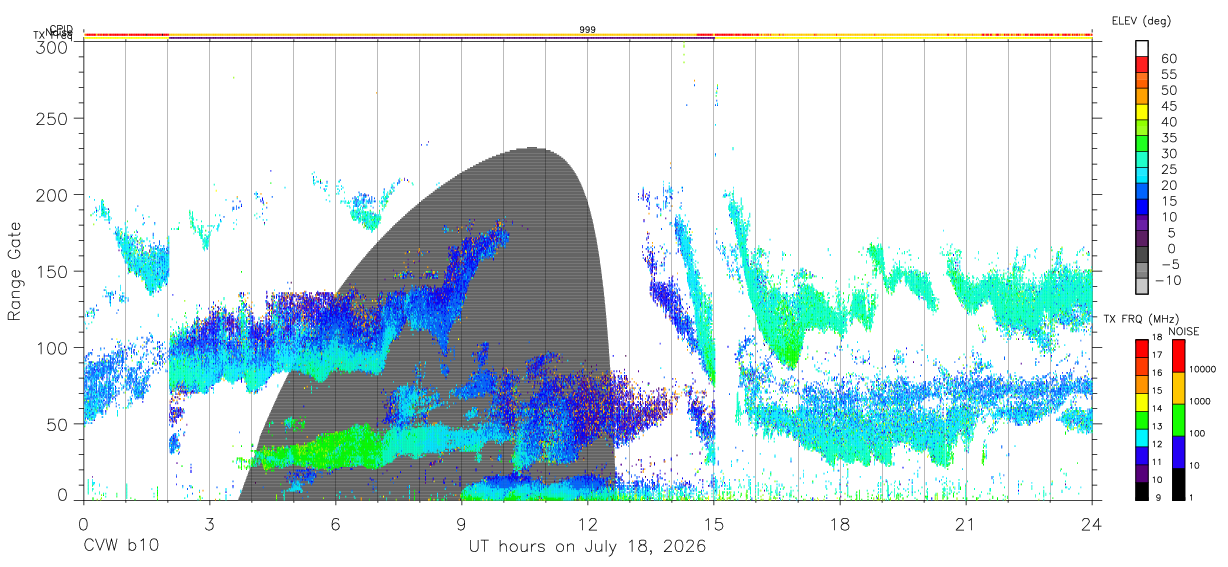This screenshot has height=567, width=1228.
Task: Click the light gray bottom swatch of ELEV bar
Action: pos(1142,288)
